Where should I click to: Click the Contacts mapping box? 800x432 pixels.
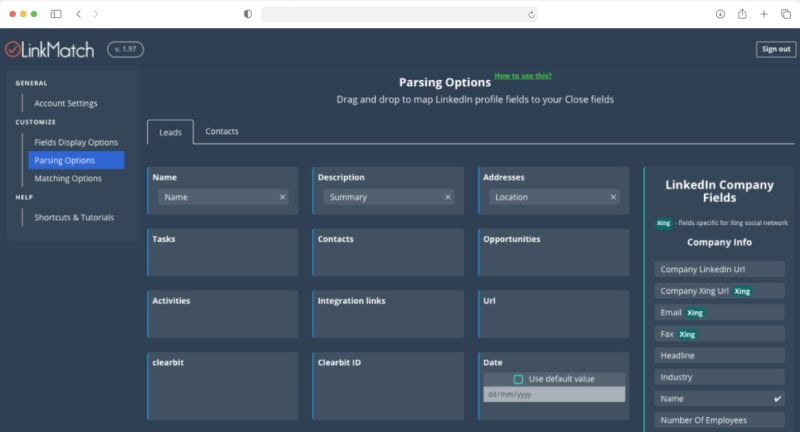tap(388, 252)
